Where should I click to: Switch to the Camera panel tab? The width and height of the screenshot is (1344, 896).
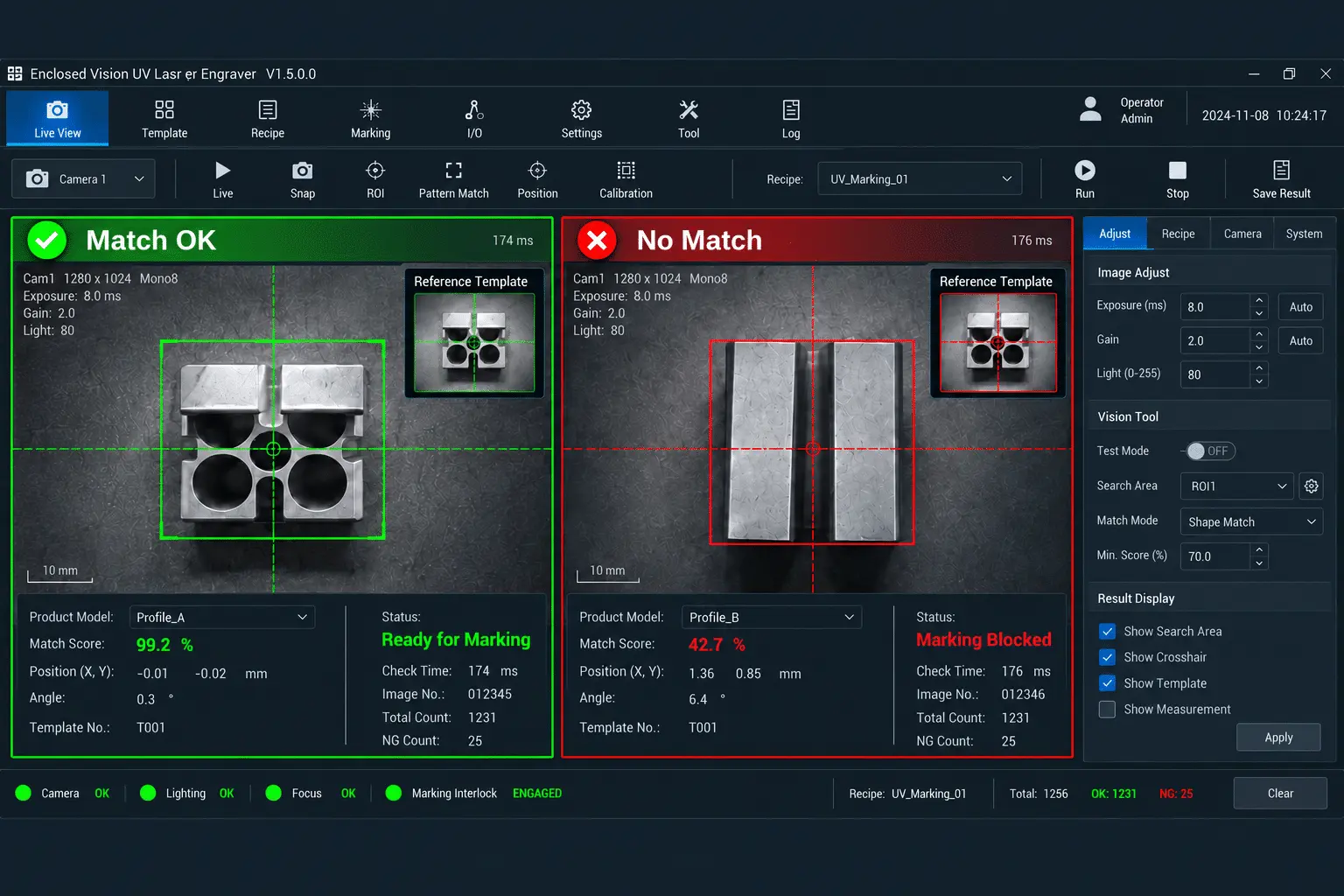(1242, 234)
